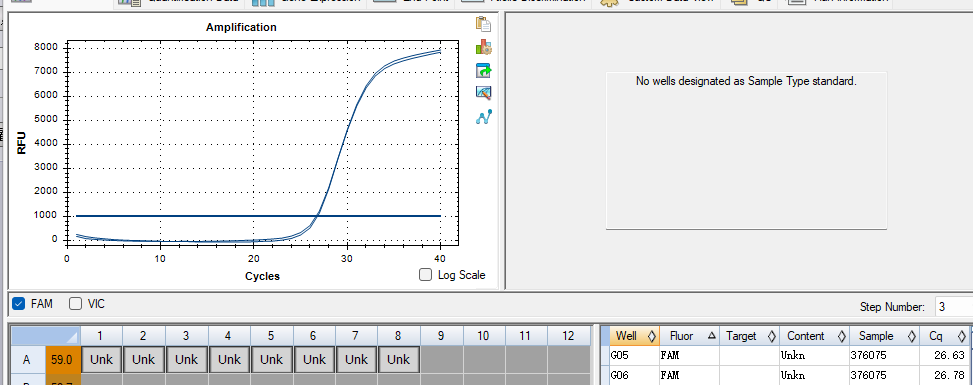The height and width of the screenshot is (385, 973).
Task: Select well A8 Unk in plate
Action: [x=398, y=359]
